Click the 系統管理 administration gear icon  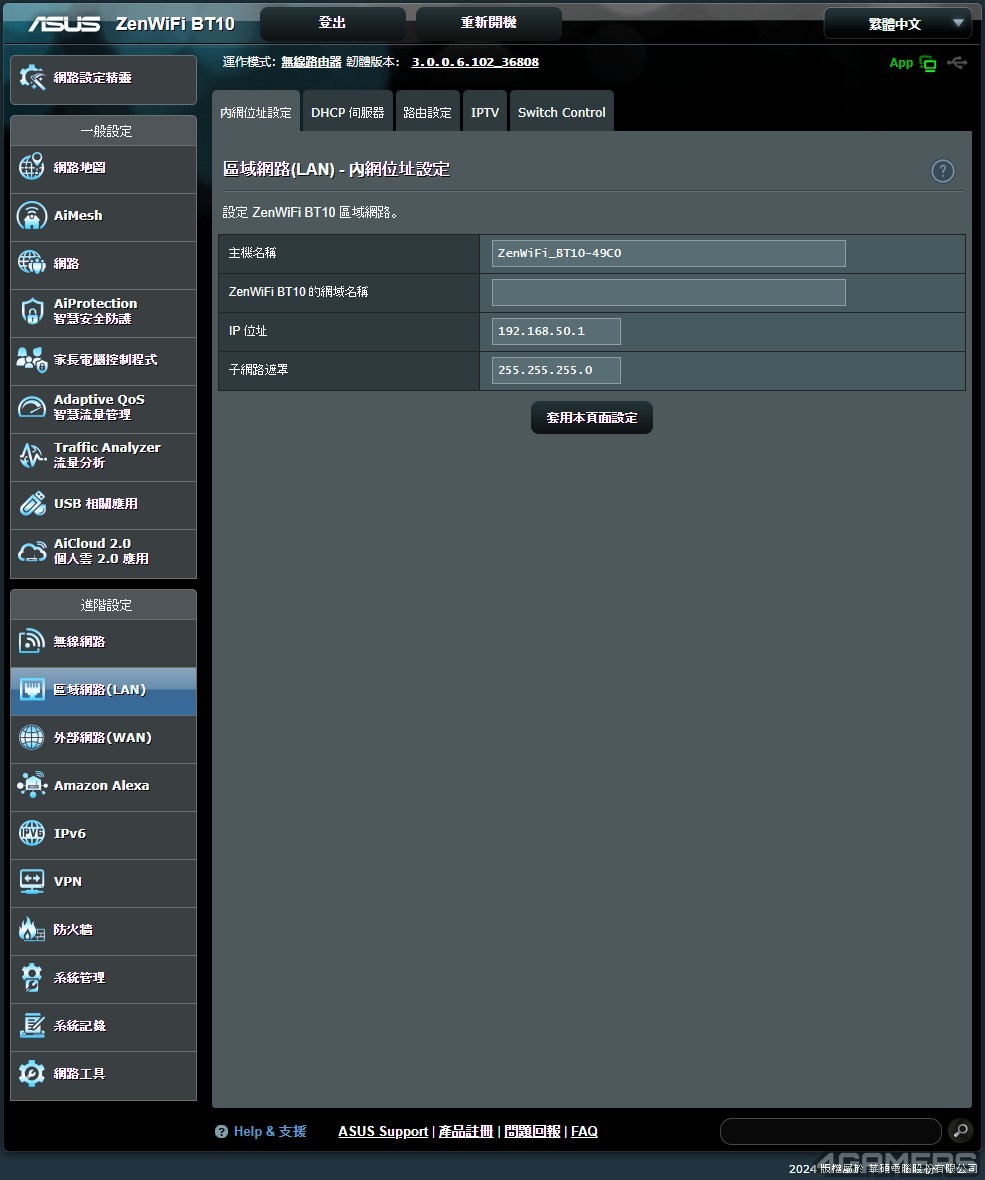32,978
